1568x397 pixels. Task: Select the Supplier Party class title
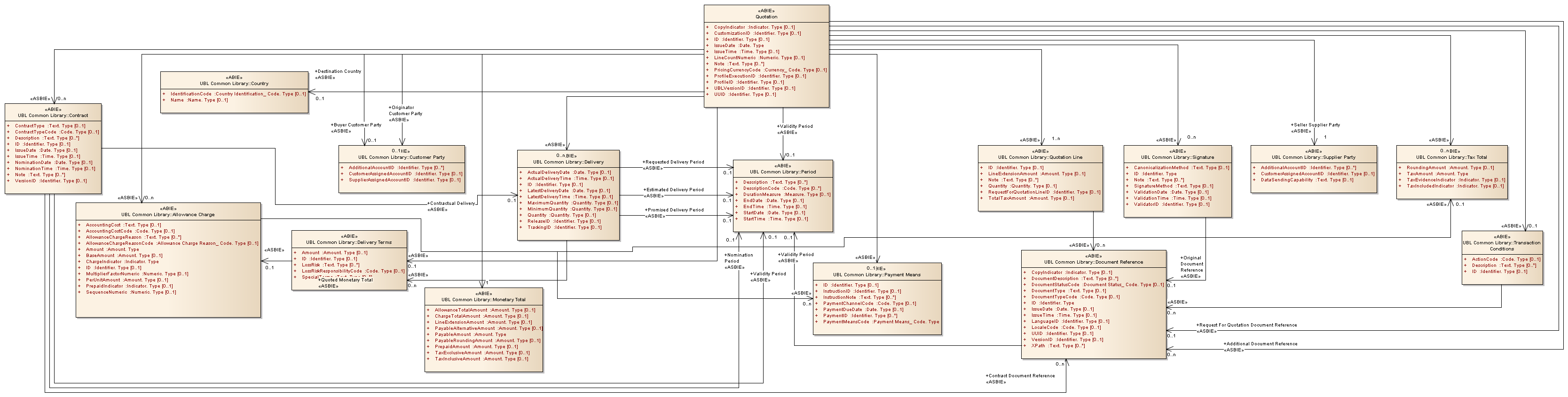[x=1313, y=157]
